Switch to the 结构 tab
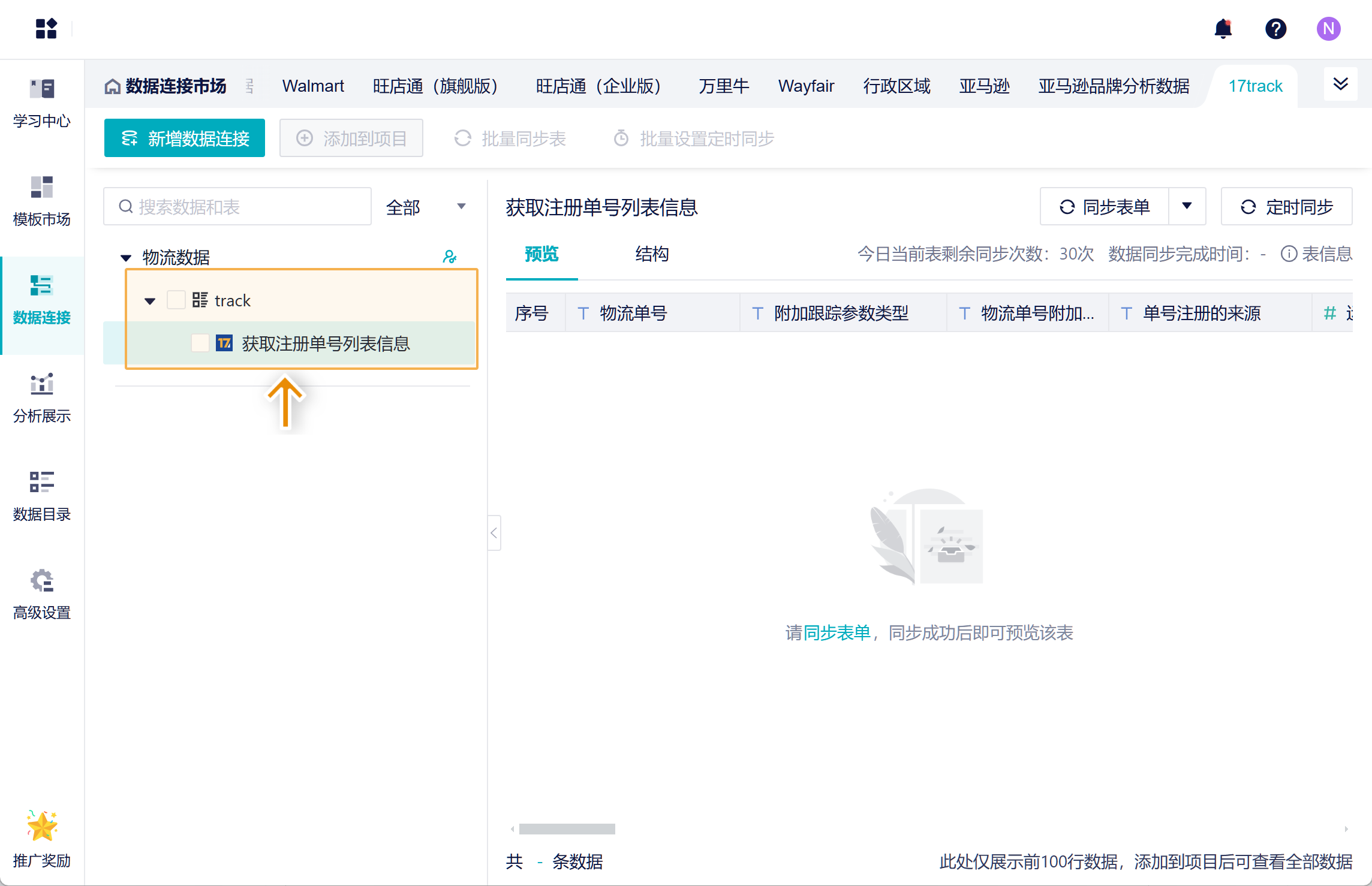The width and height of the screenshot is (1372, 886). (x=652, y=254)
